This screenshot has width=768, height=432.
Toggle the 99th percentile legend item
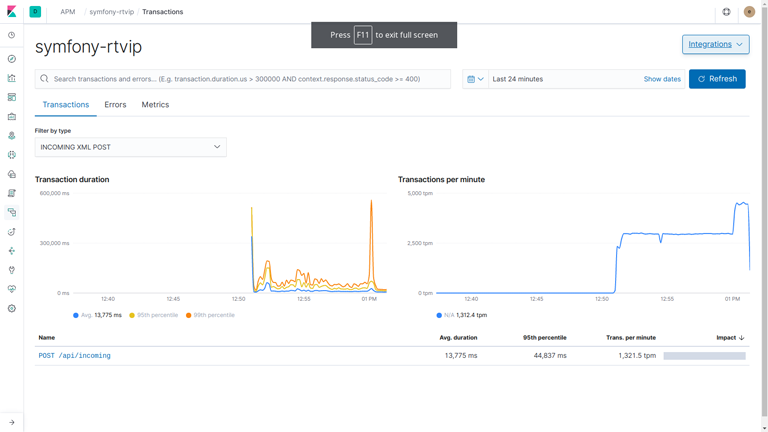210,315
